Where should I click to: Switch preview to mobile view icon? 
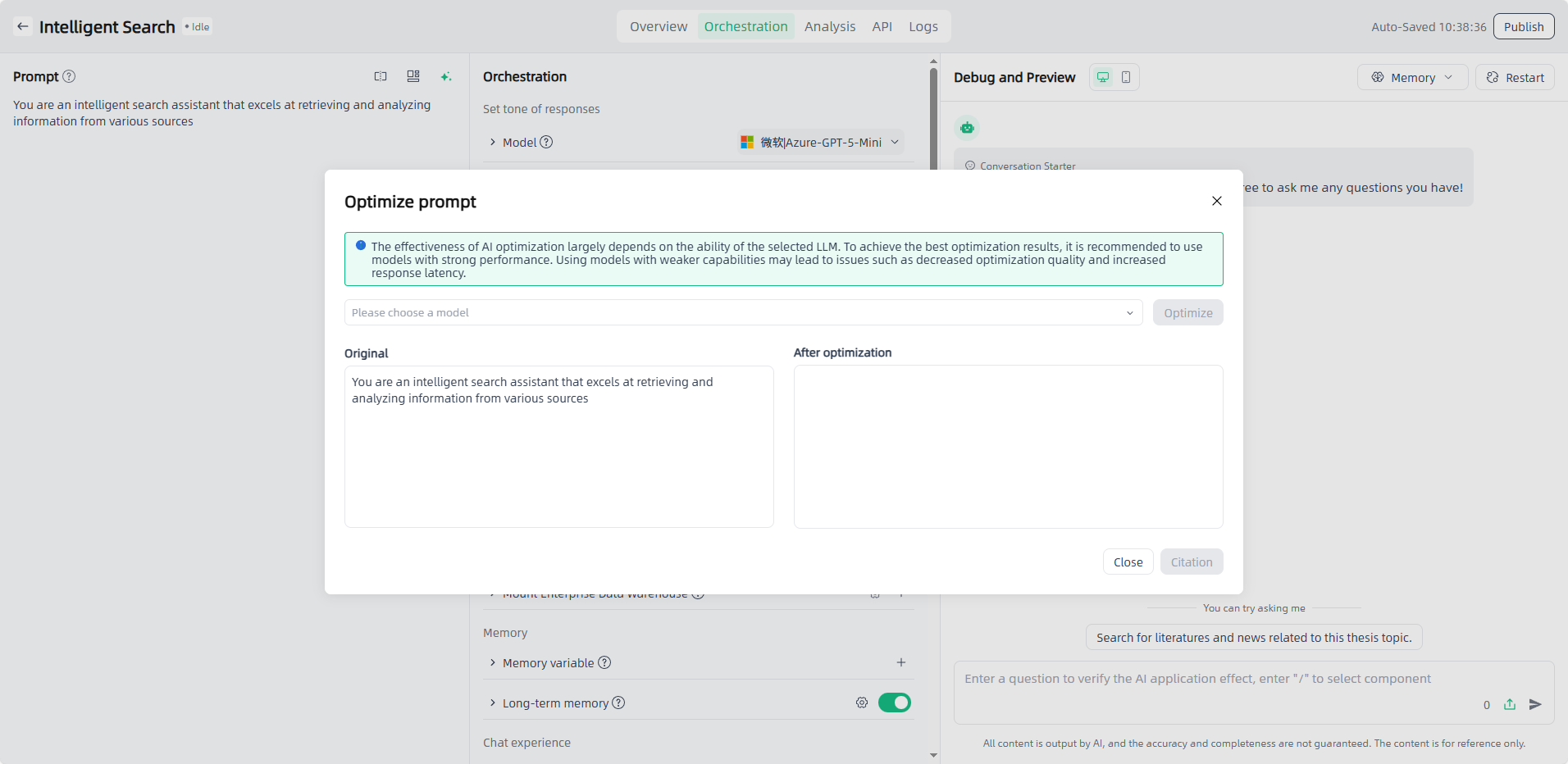1126,77
